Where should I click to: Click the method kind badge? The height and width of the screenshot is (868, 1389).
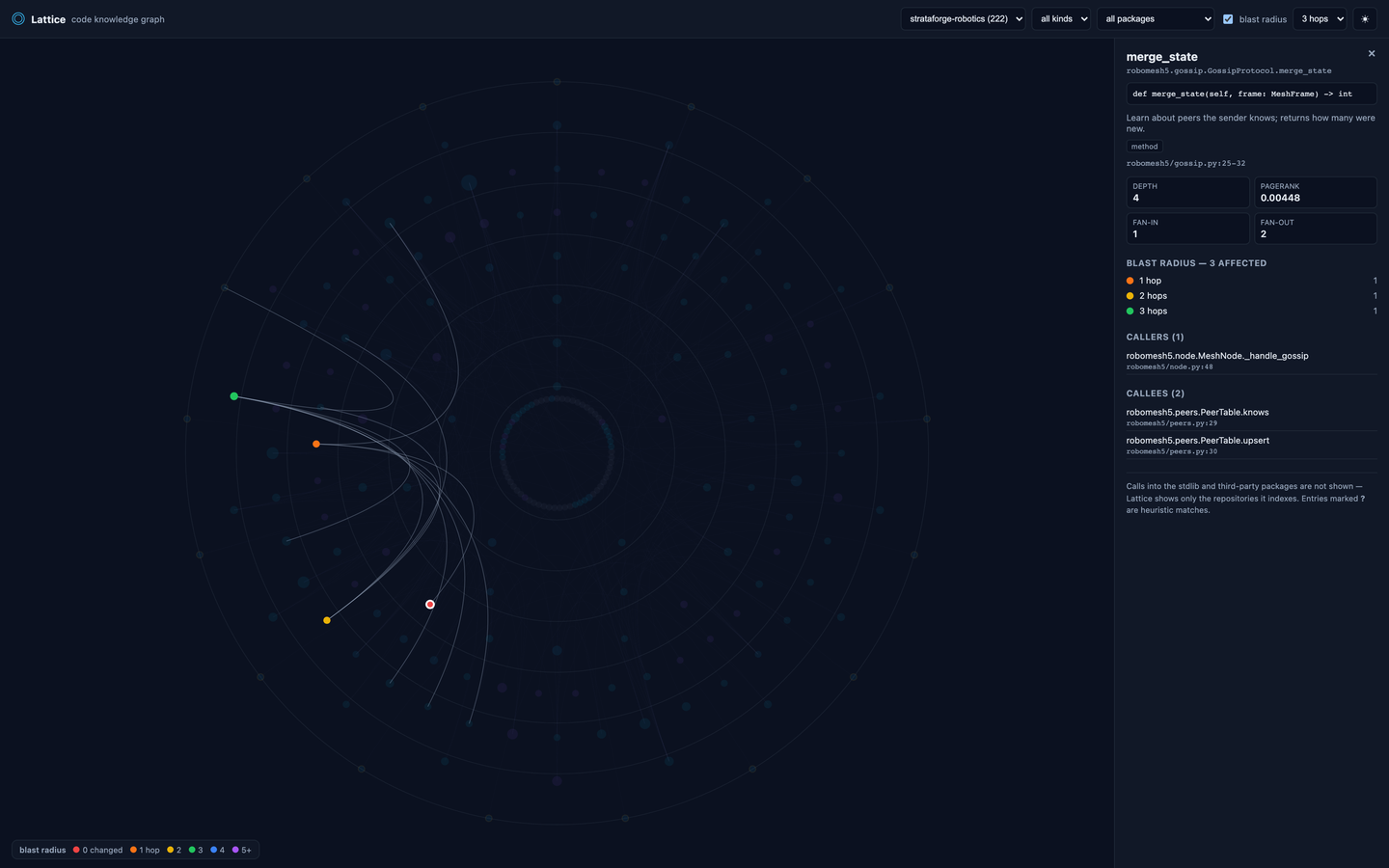coord(1145,147)
